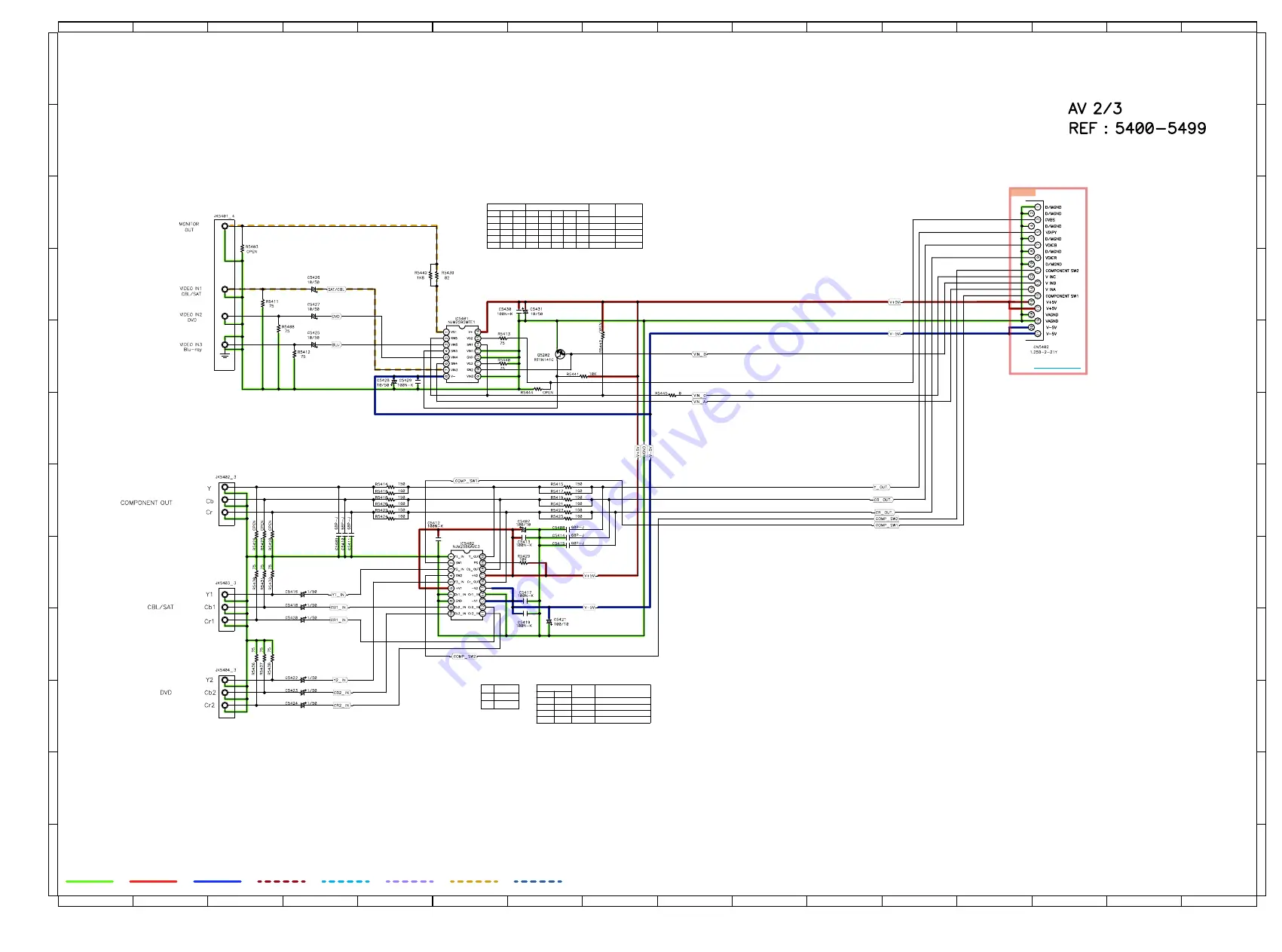Click the 'CBL/SAT' component input label
Viewport: 1282px width, 952px height.
(x=161, y=607)
